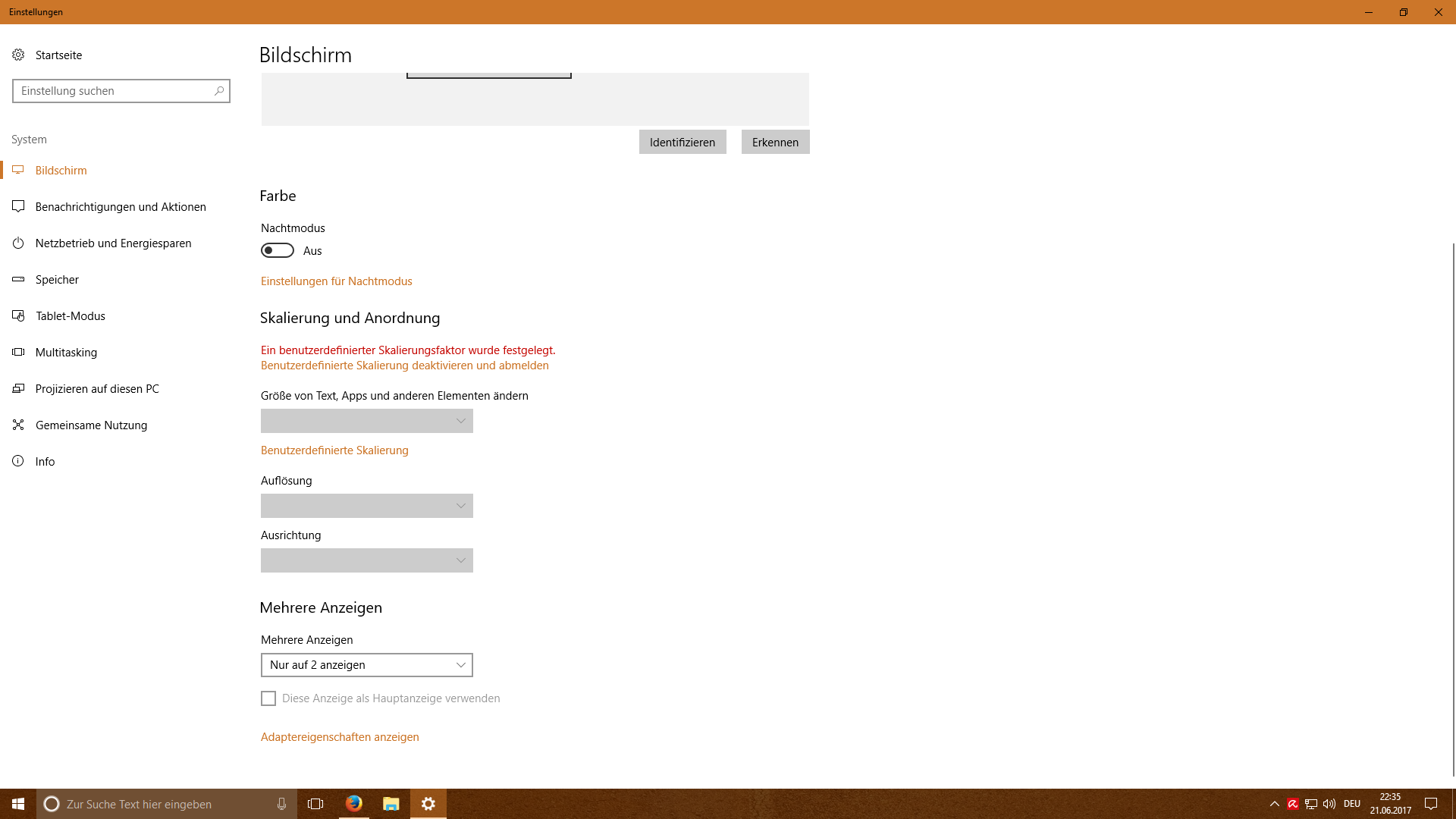Image resolution: width=1456 pixels, height=819 pixels.
Task: Select Multitasking in the sidebar
Action: coord(66,353)
